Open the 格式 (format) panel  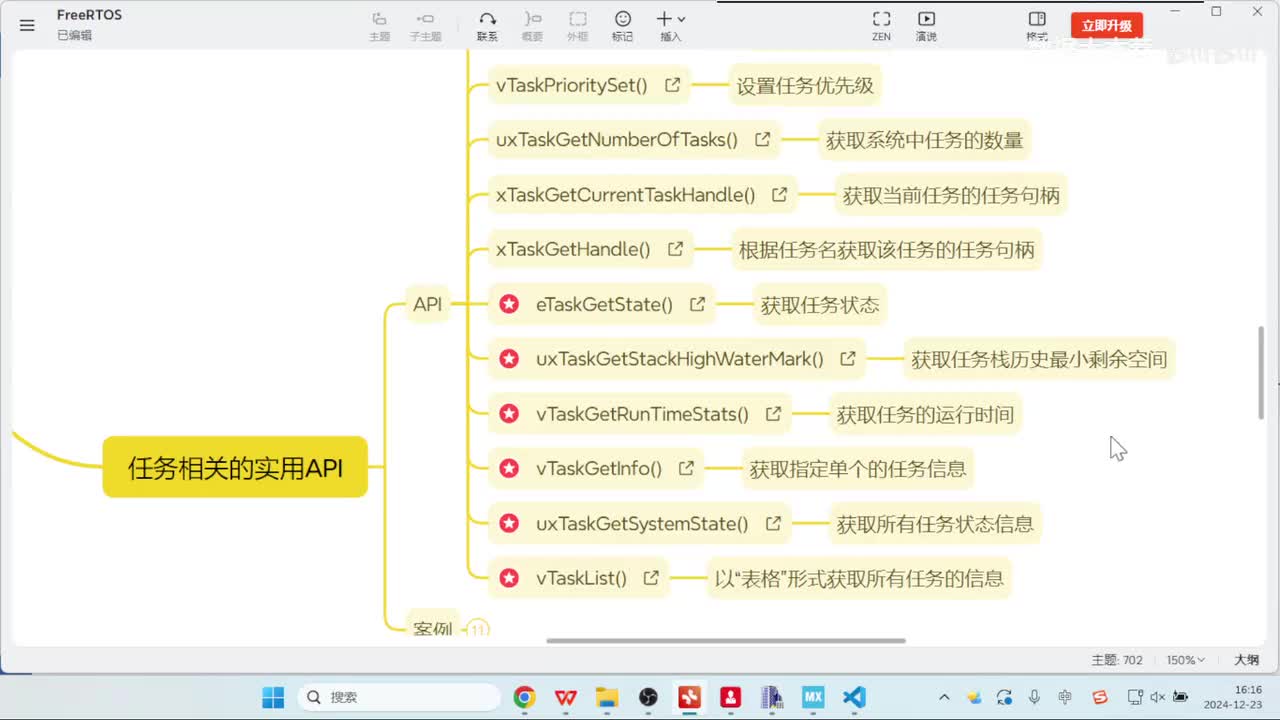point(1037,27)
